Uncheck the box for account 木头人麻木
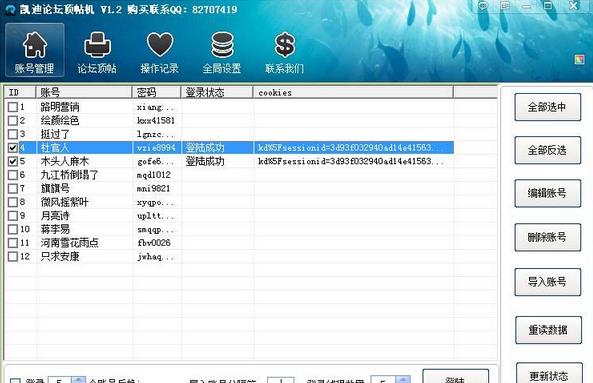593x383 pixels. (13, 161)
